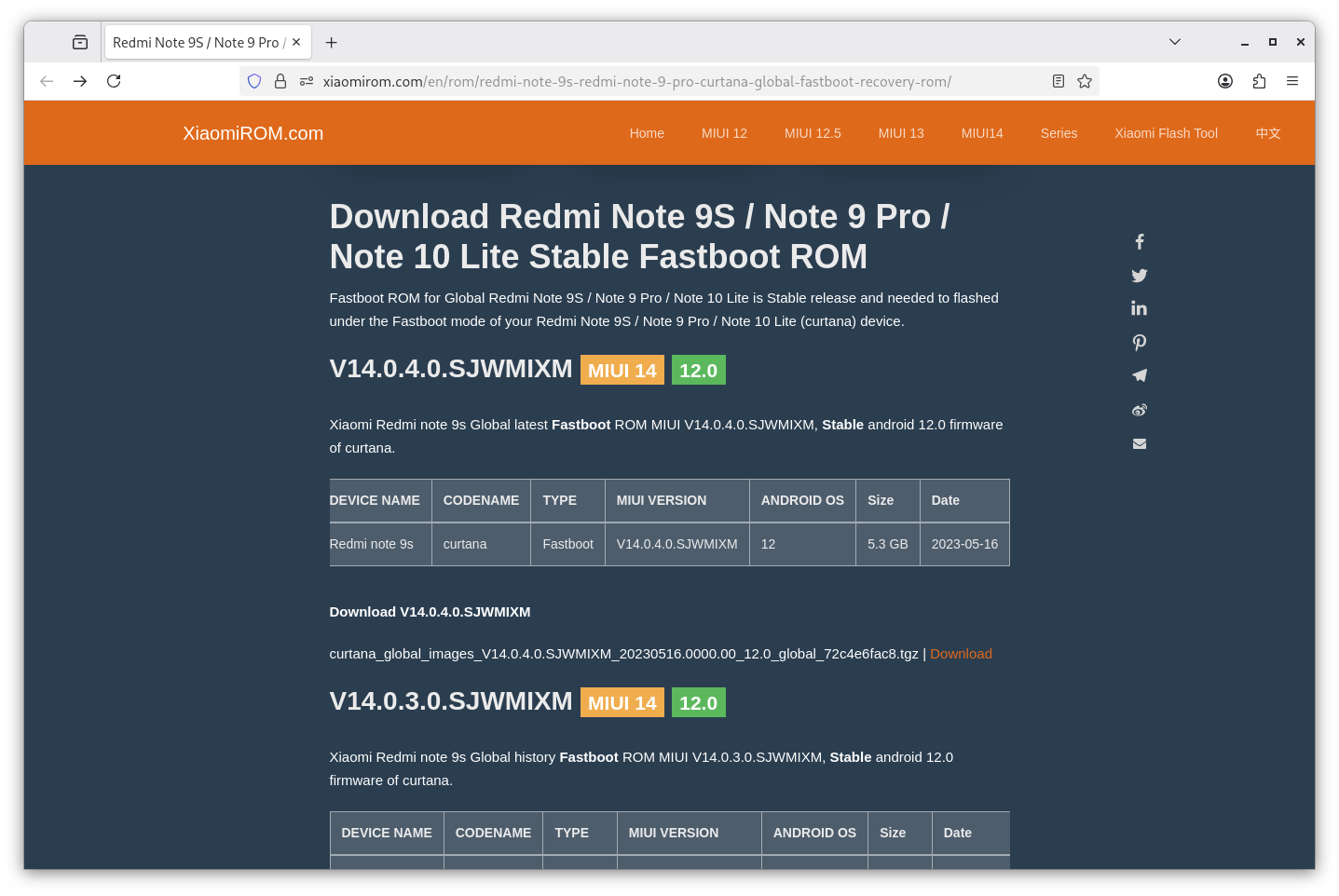Open the MIUI14 menu item
This screenshot has height=896, width=1339.
982,133
